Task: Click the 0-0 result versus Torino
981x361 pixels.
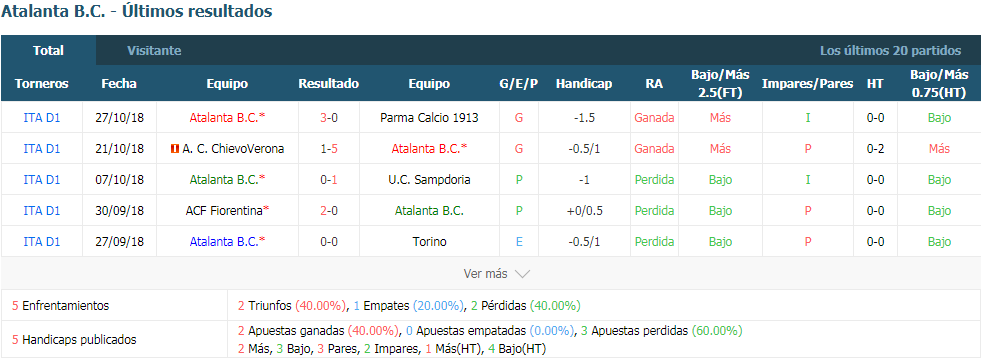Action: click(x=328, y=242)
